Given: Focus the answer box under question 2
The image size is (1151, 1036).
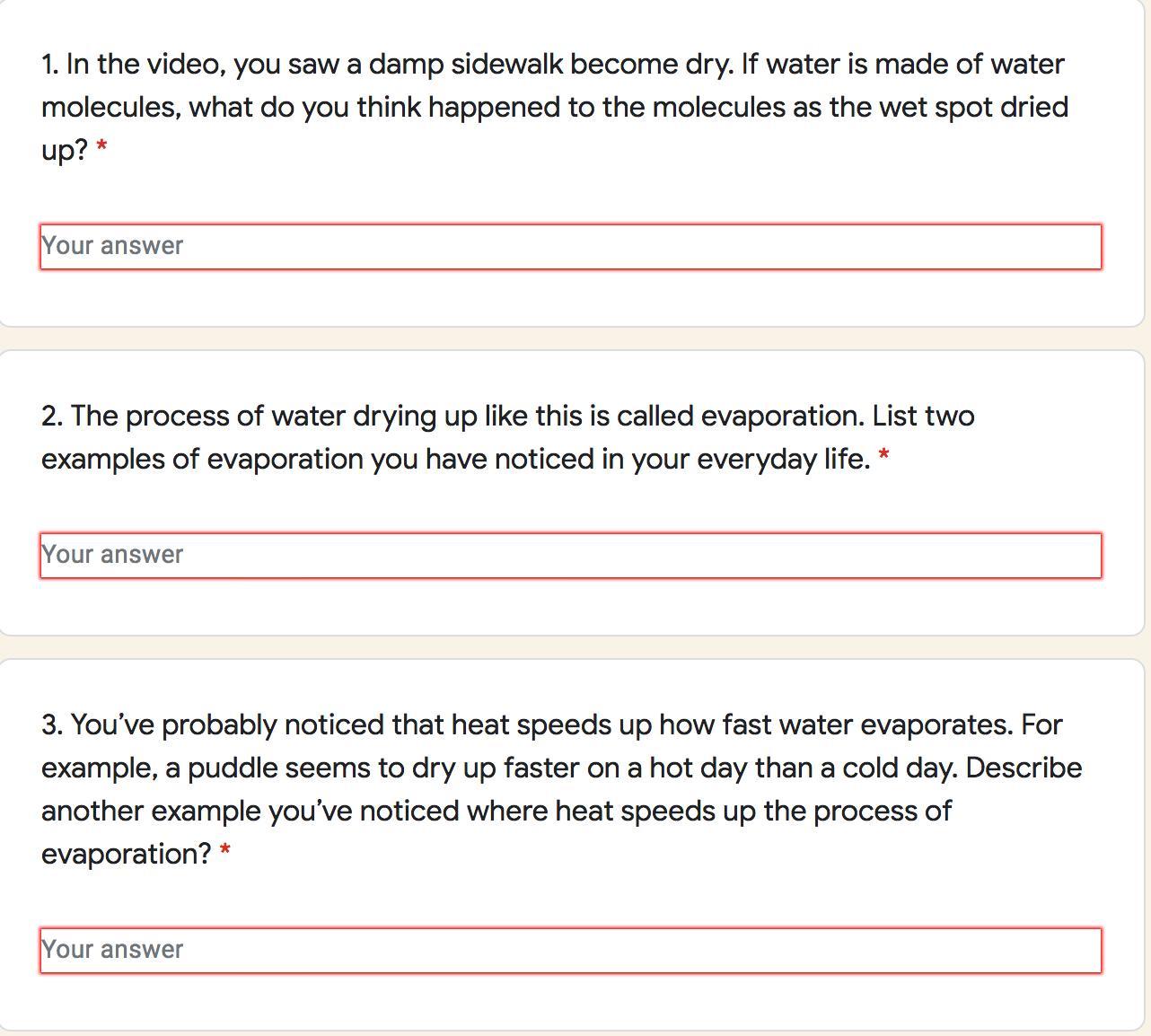Looking at the screenshot, I should pos(570,555).
